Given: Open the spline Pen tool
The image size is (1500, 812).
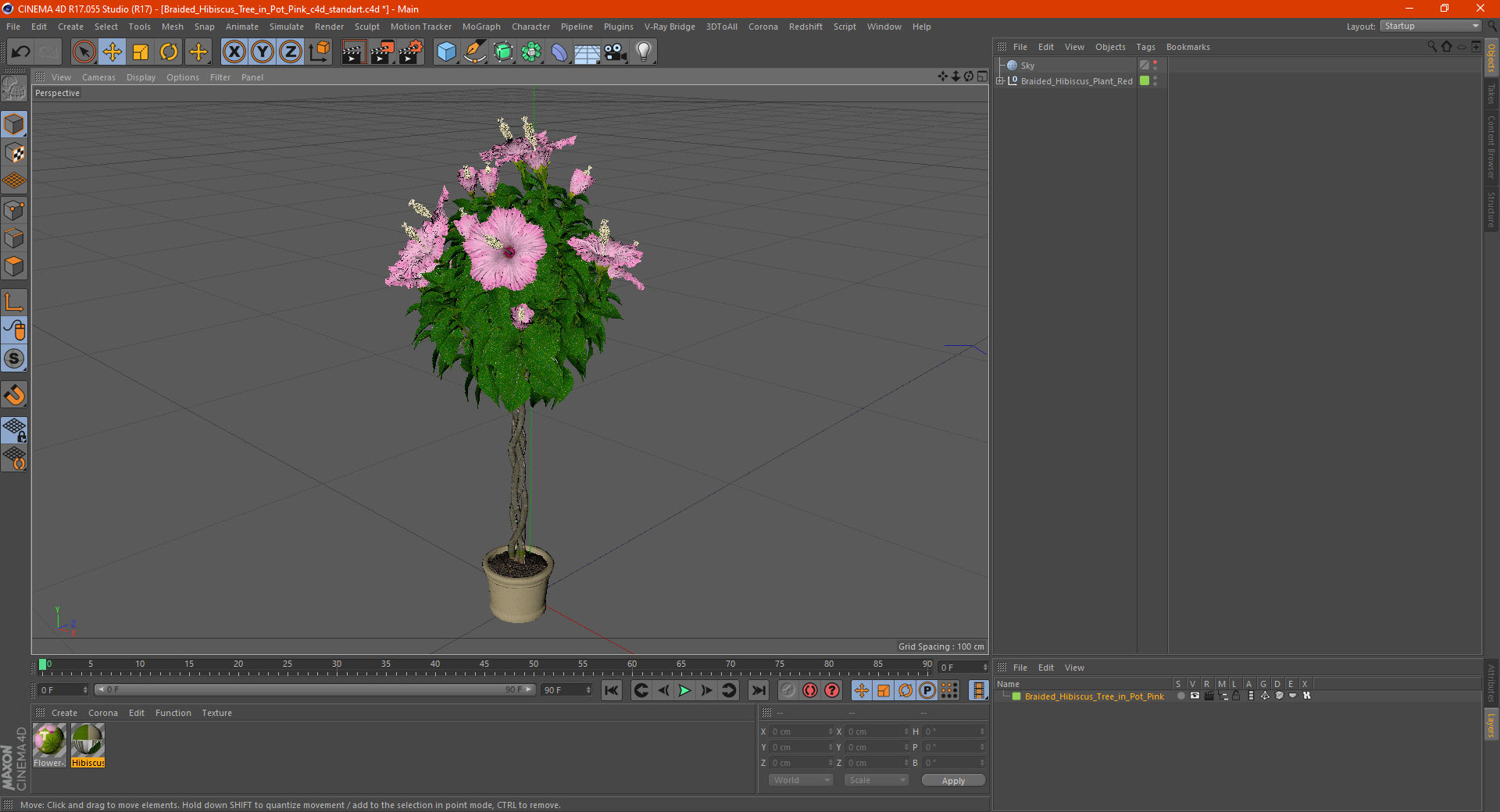Looking at the screenshot, I should point(475,52).
